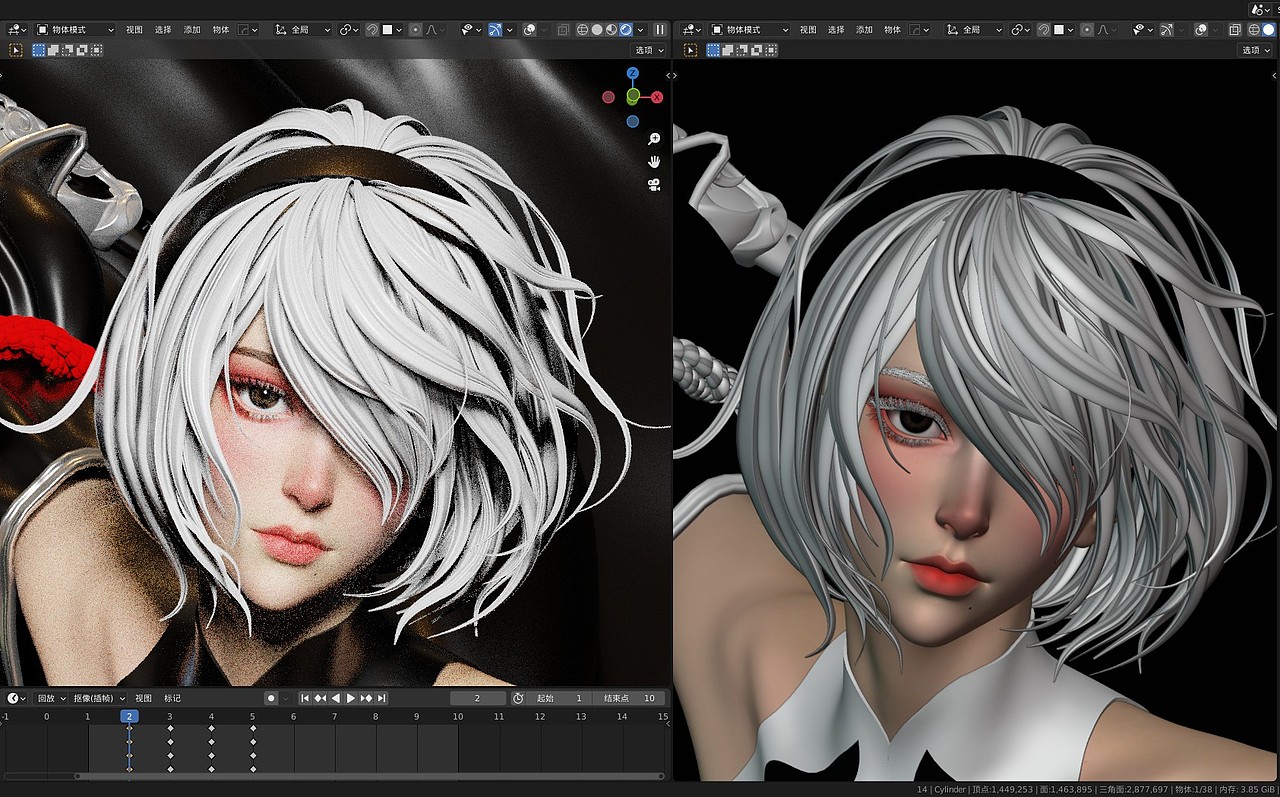Jump to first frame of animation
Viewport: 1280px width, 797px height.
(x=306, y=698)
